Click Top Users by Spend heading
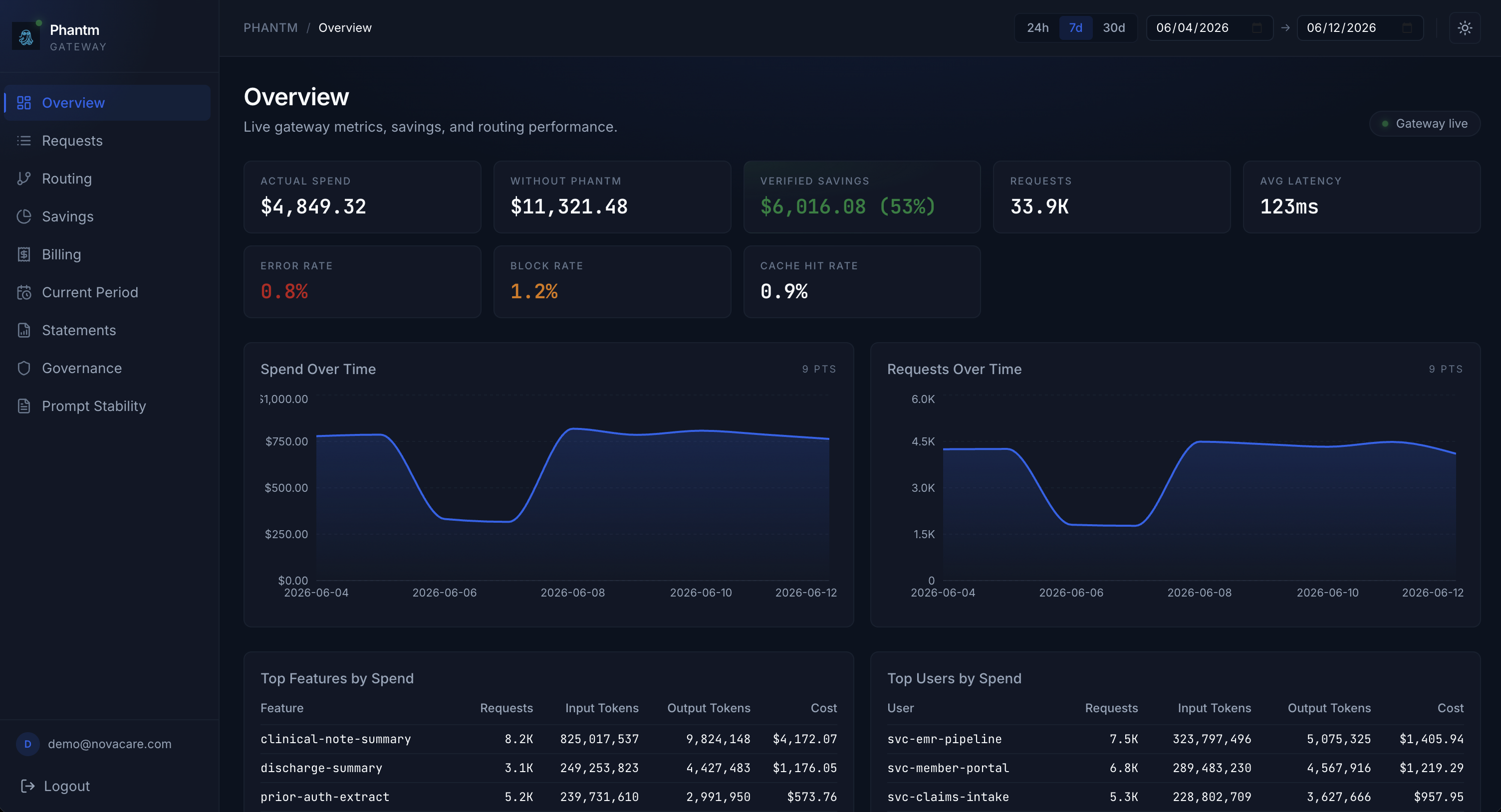 pyautogui.click(x=954, y=678)
